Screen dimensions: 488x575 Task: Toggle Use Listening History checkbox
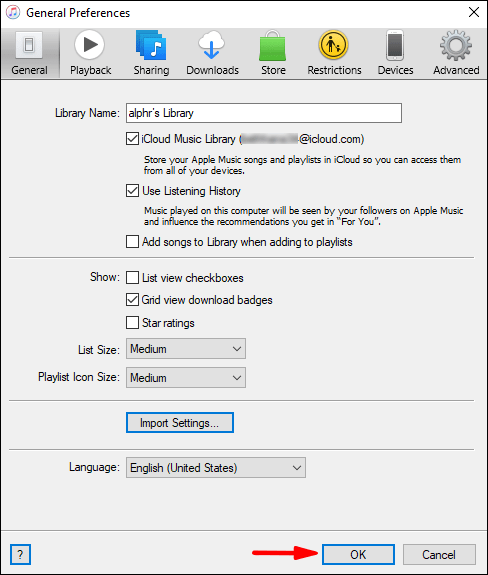pos(132,191)
